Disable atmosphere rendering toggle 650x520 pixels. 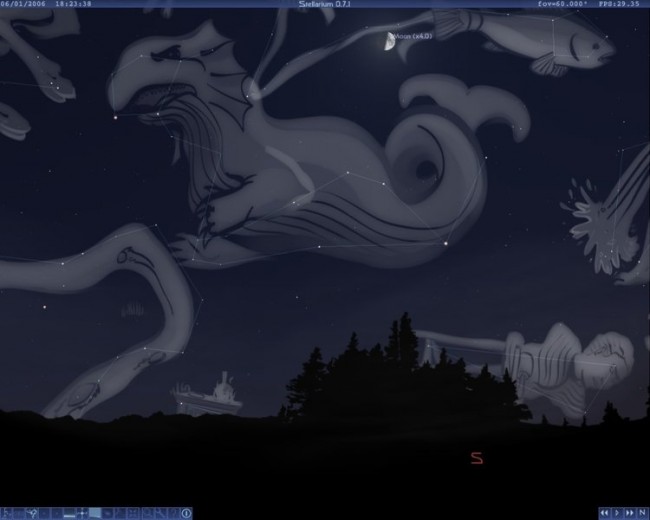(95, 513)
